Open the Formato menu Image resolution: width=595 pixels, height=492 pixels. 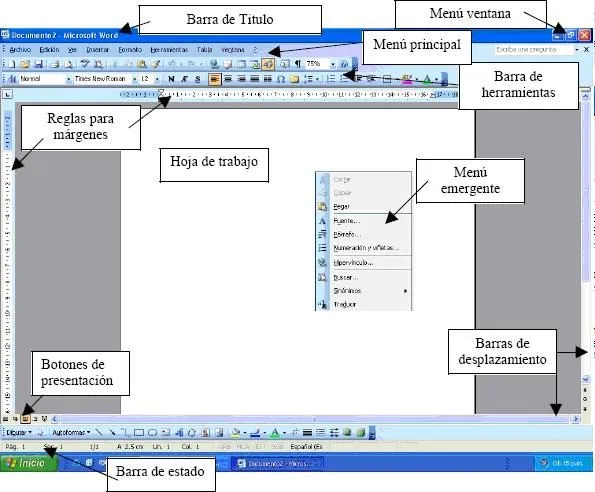130,50
